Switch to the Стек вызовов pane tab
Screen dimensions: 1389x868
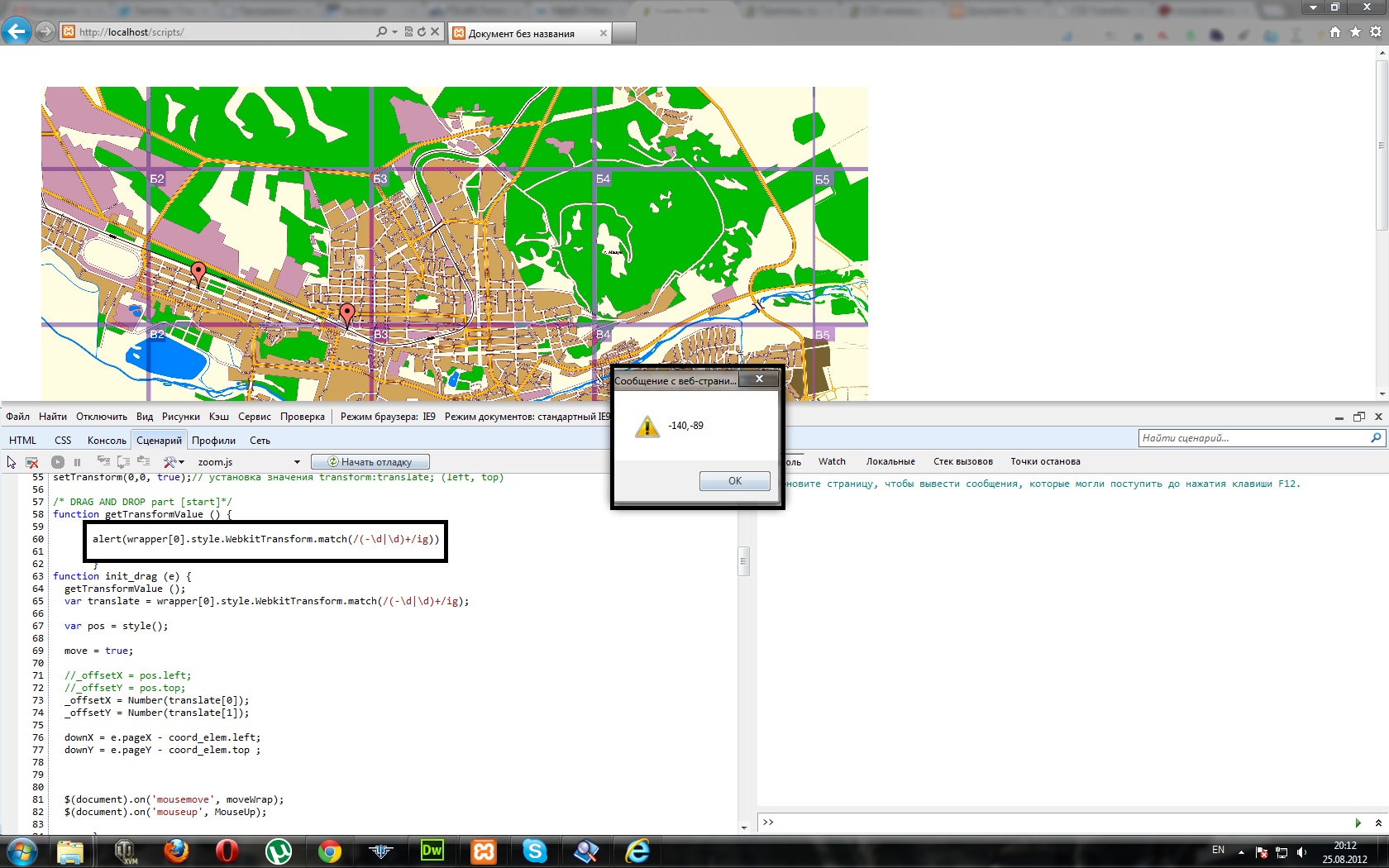(x=963, y=462)
